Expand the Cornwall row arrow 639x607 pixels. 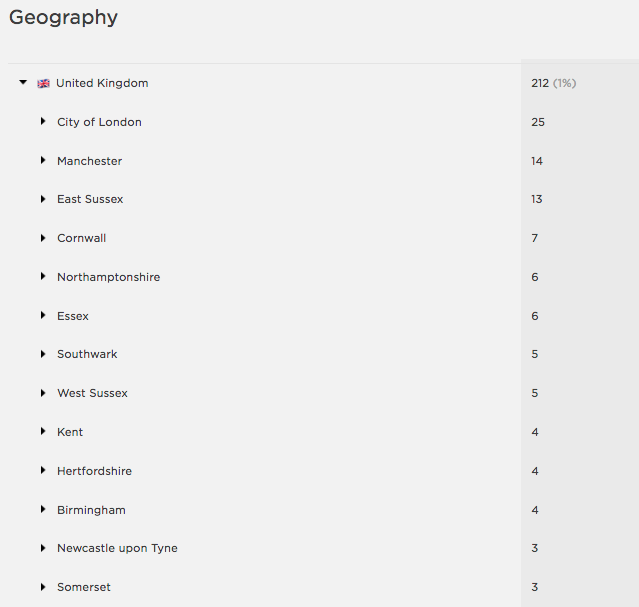tap(43, 238)
